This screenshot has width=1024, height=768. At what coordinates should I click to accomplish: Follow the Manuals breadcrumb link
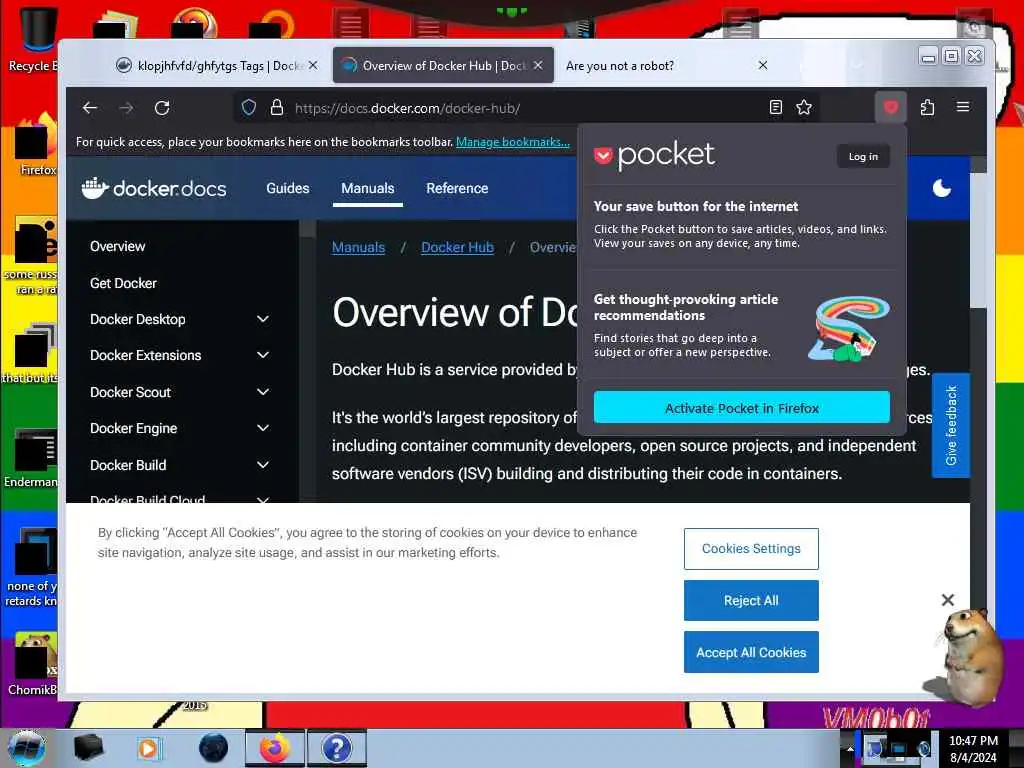tap(359, 248)
